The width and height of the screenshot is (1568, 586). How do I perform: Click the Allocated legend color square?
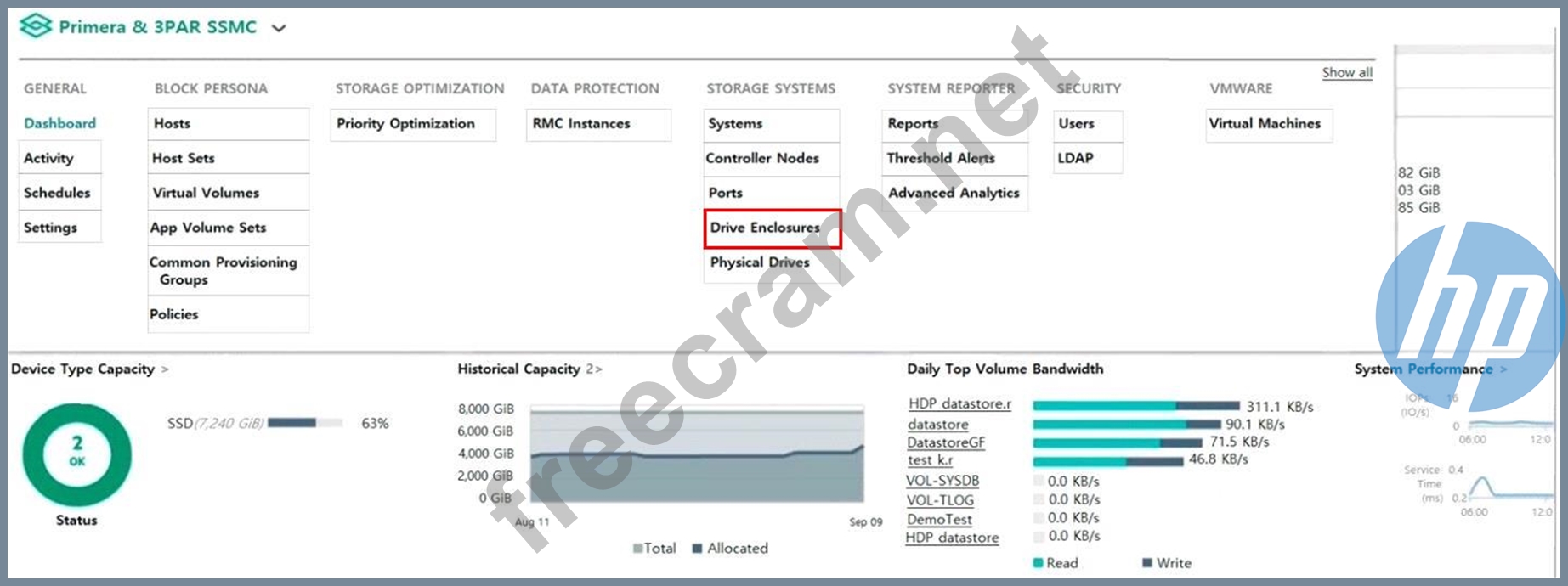(x=697, y=549)
